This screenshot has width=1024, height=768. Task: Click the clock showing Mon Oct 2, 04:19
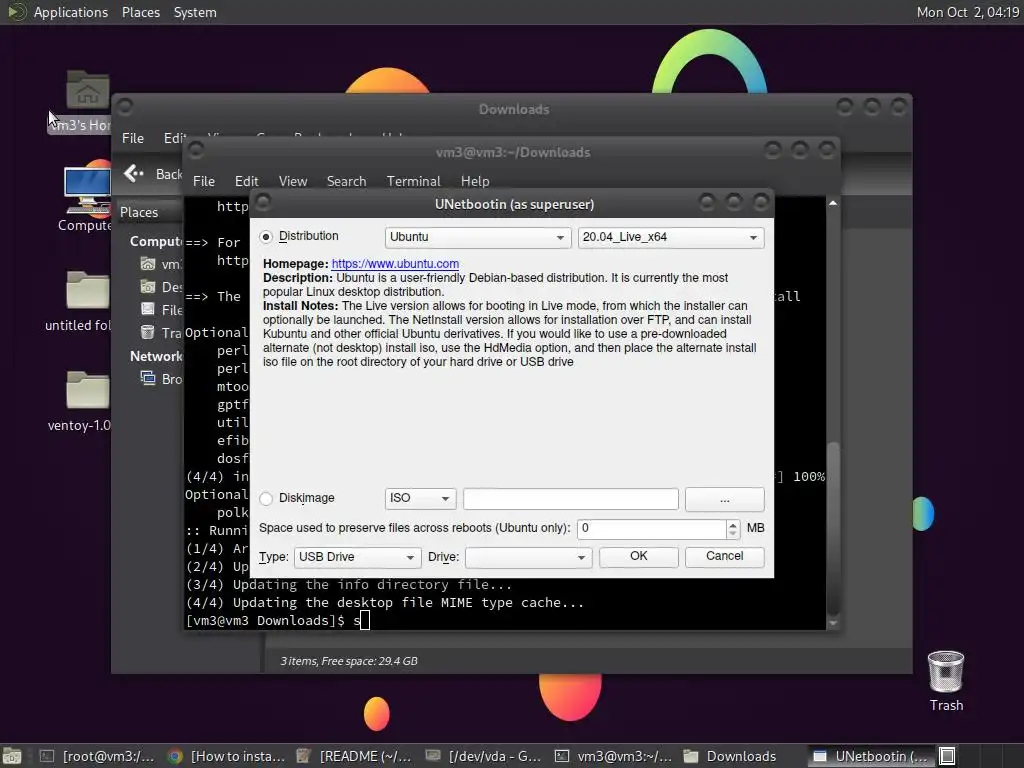point(967,12)
